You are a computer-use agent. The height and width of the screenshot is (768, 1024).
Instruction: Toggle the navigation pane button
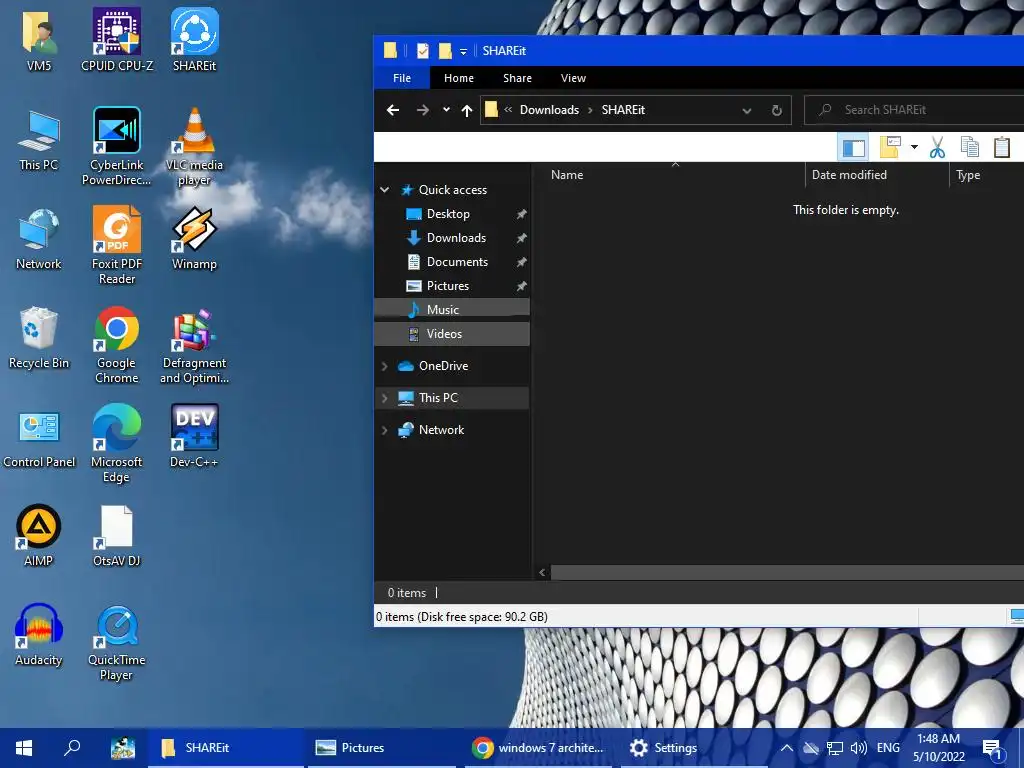point(854,148)
